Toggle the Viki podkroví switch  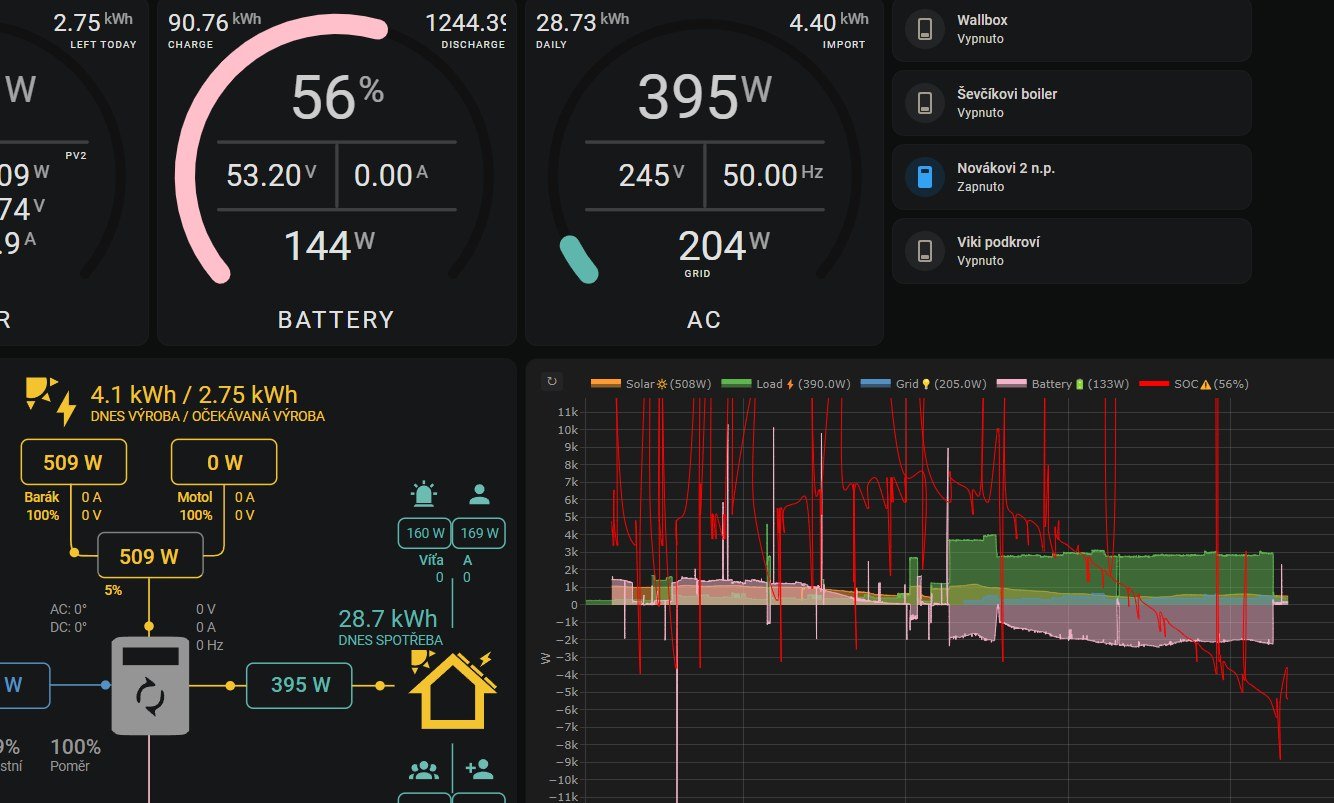pyautogui.click(x=925, y=251)
